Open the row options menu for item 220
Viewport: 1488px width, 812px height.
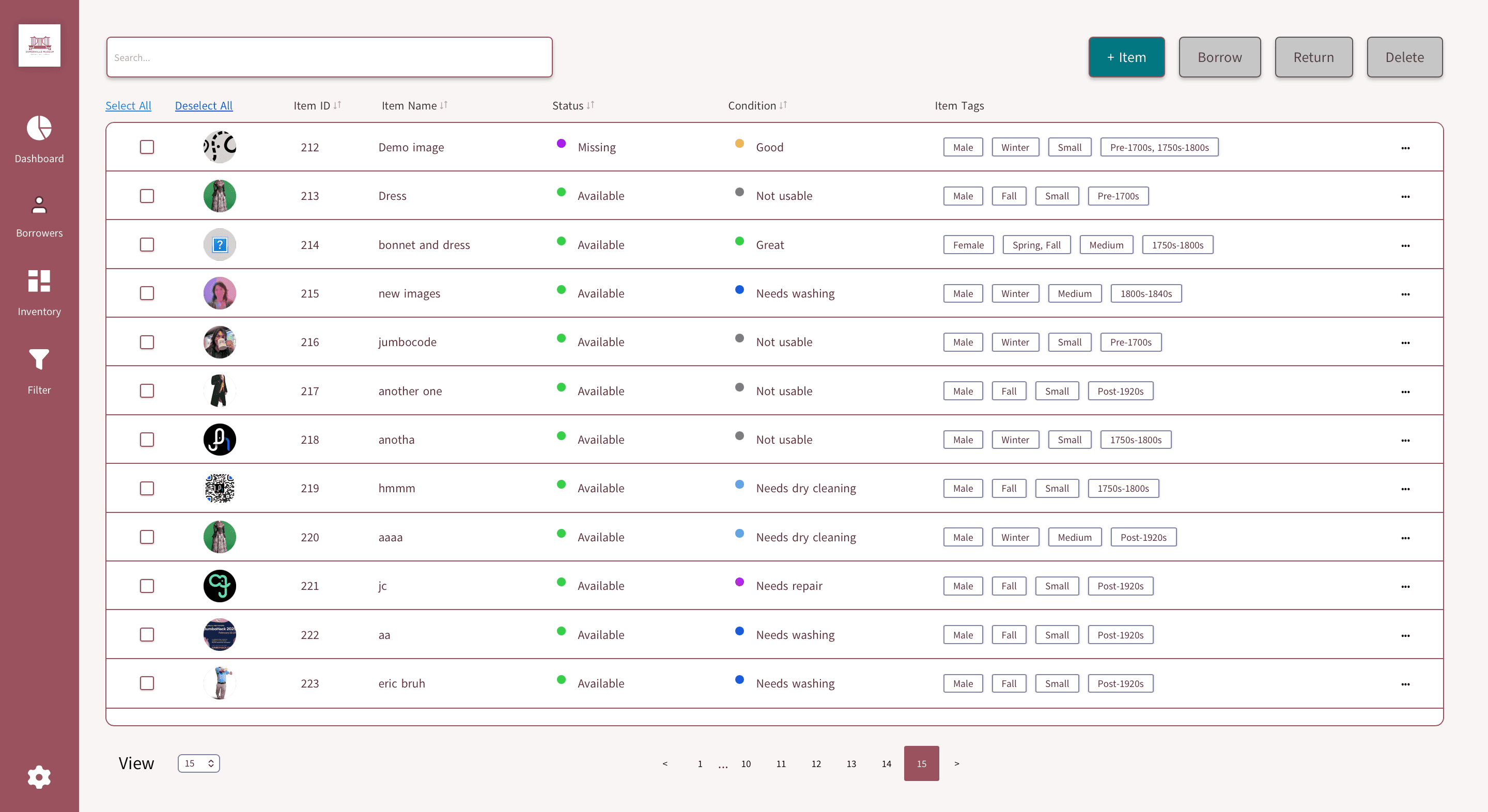coord(1405,537)
